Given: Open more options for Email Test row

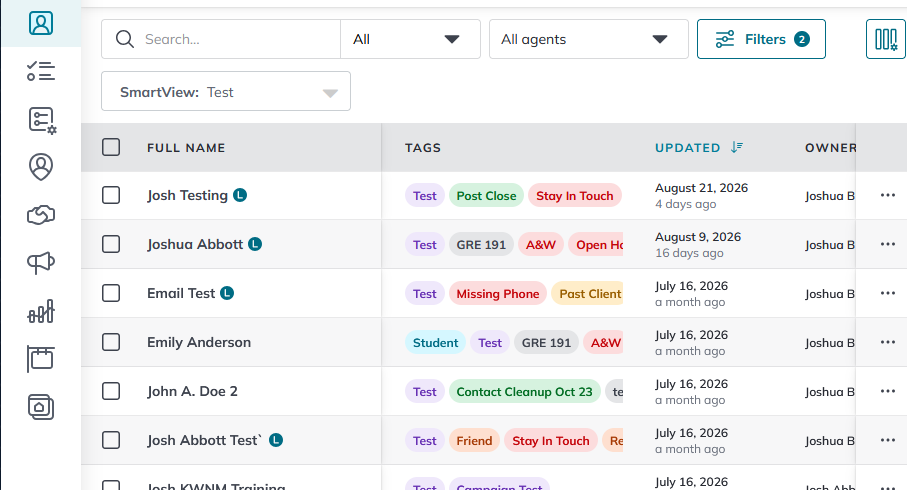Looking at the screenshot, I should [888, 293].
